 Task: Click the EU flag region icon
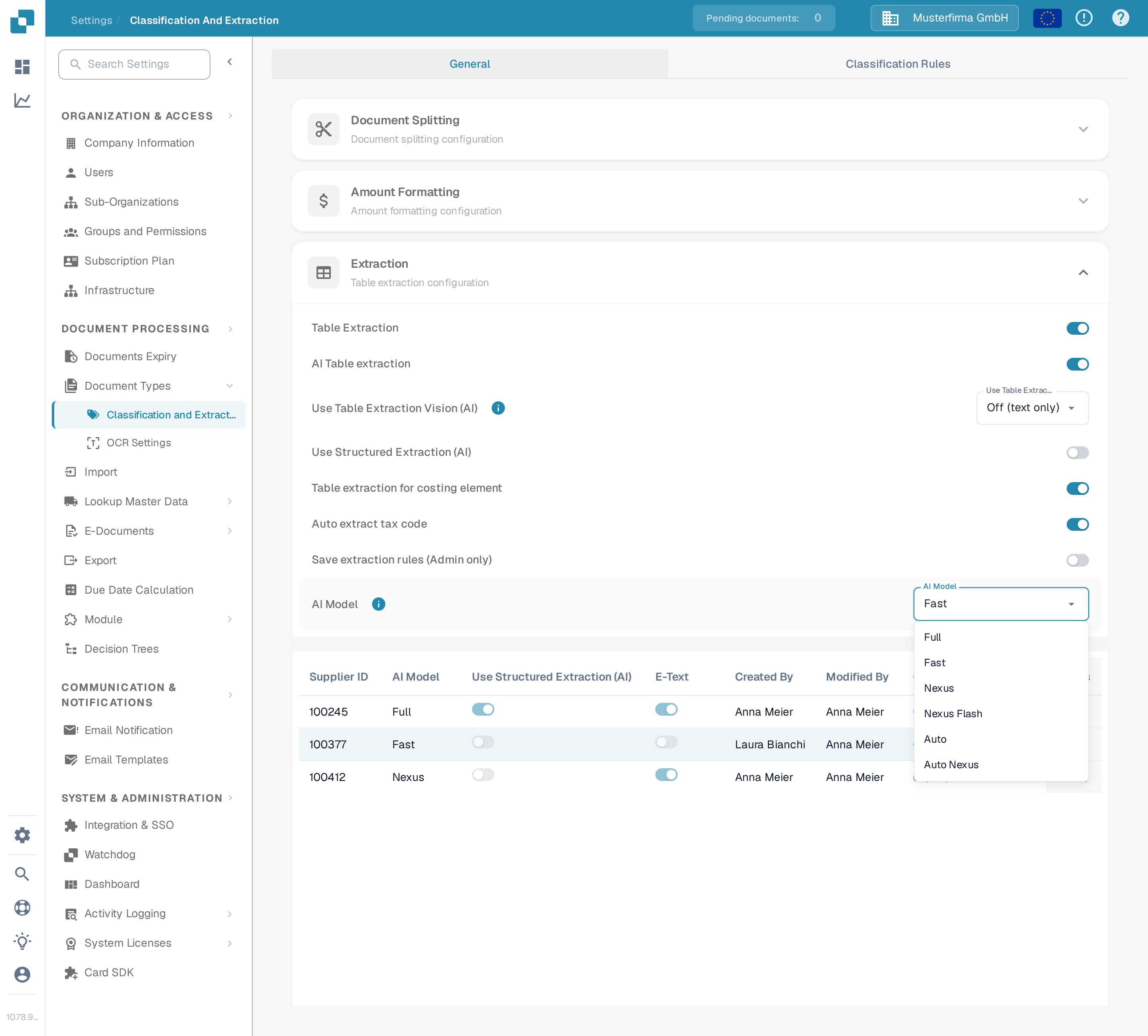click(1047, 18)
